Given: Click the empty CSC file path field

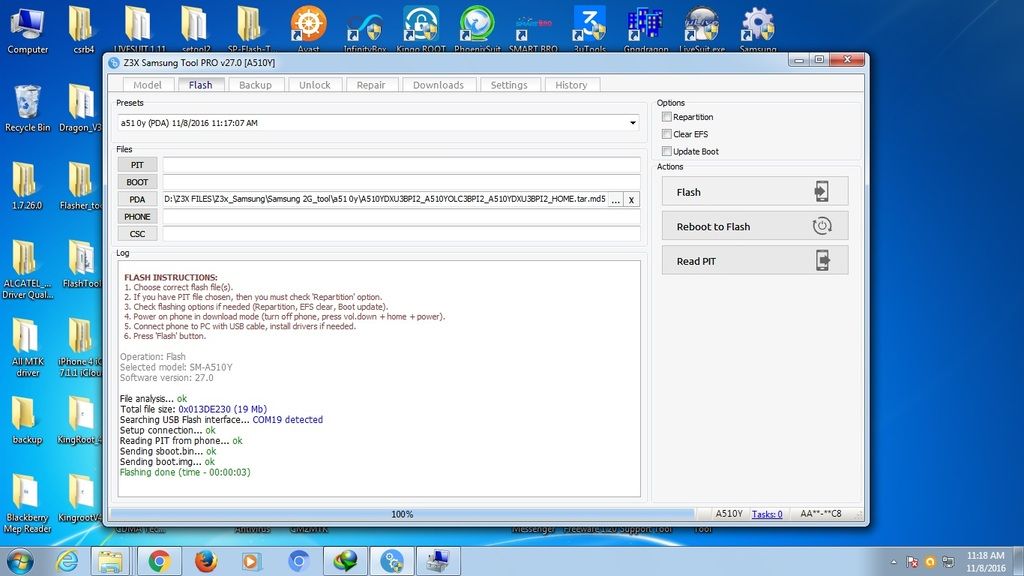Looking at the screenshot, I should click(x=401, y=233).
